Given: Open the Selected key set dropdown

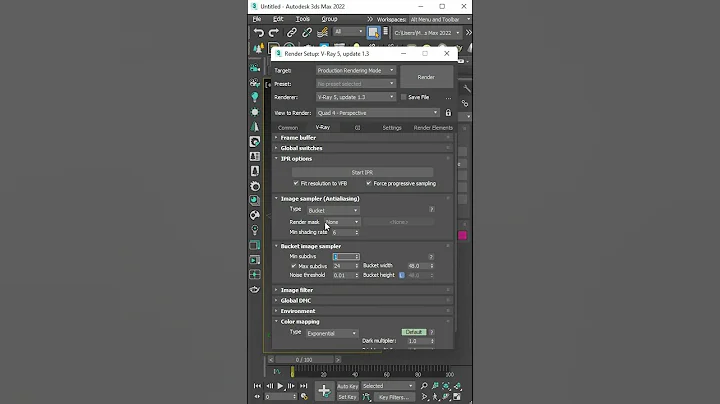Looking at the screenshot, I should [388, 386].
